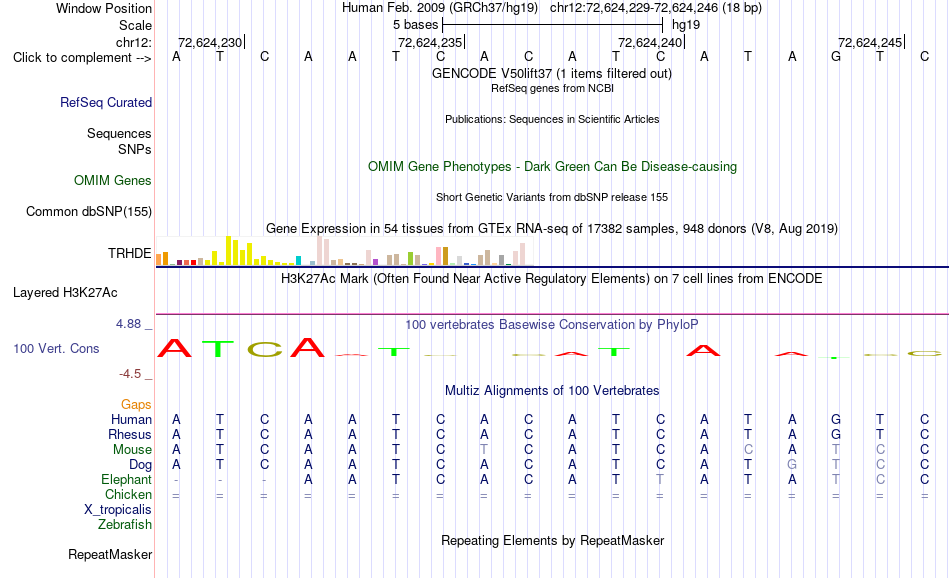This screenshot has width=950, height=578.
Task: Select the Elephant species label
Action: click(127, 479)
